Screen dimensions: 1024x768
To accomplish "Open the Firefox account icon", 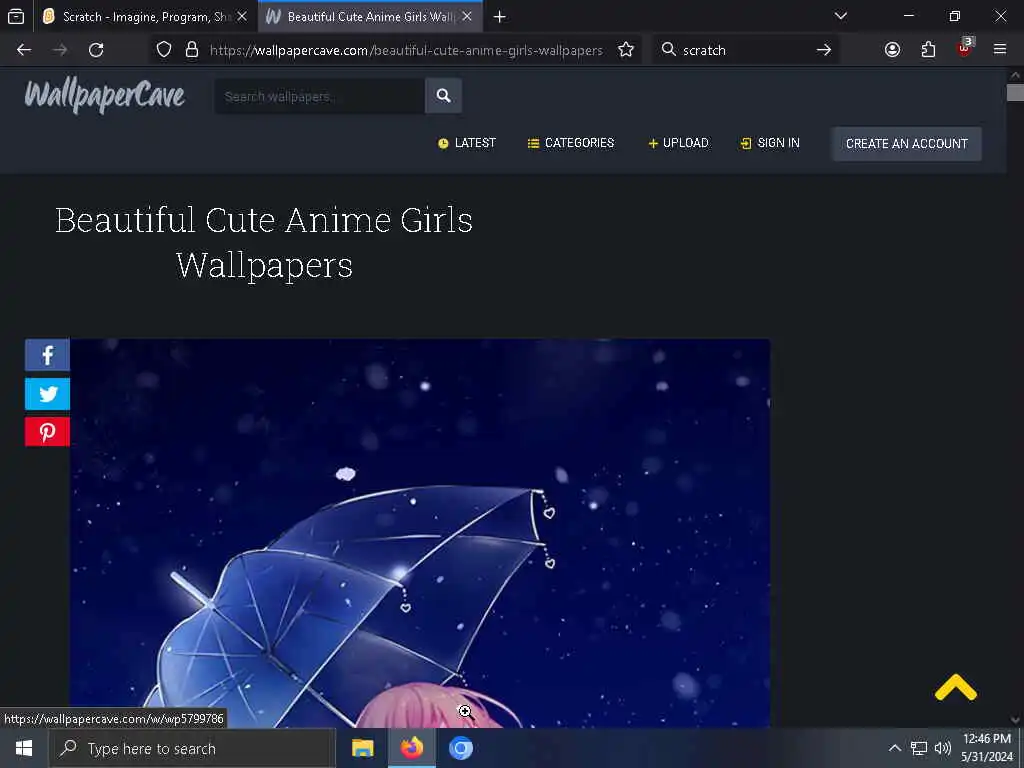I will [x=892, y=50].
